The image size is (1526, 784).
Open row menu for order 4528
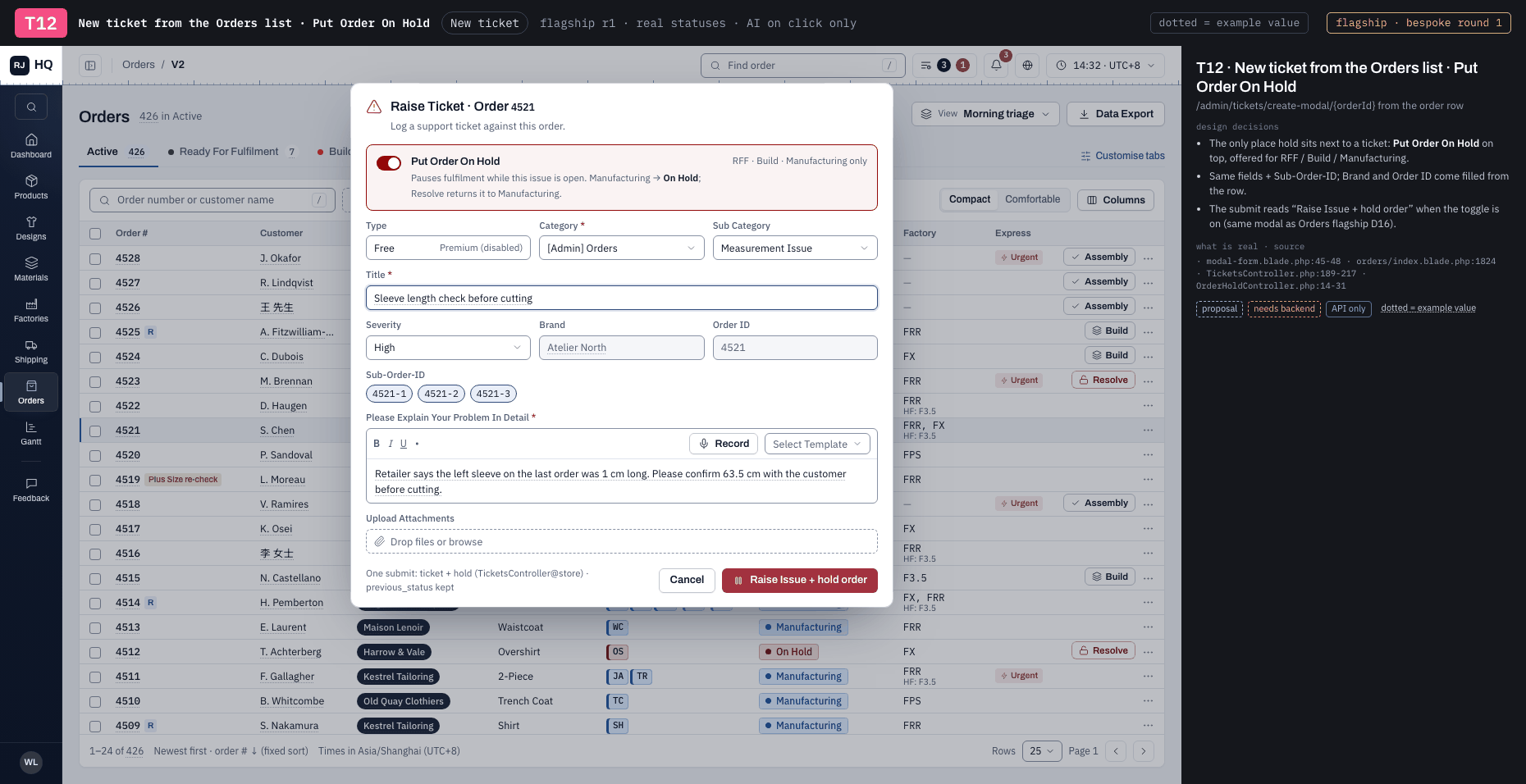[1148, 258]
